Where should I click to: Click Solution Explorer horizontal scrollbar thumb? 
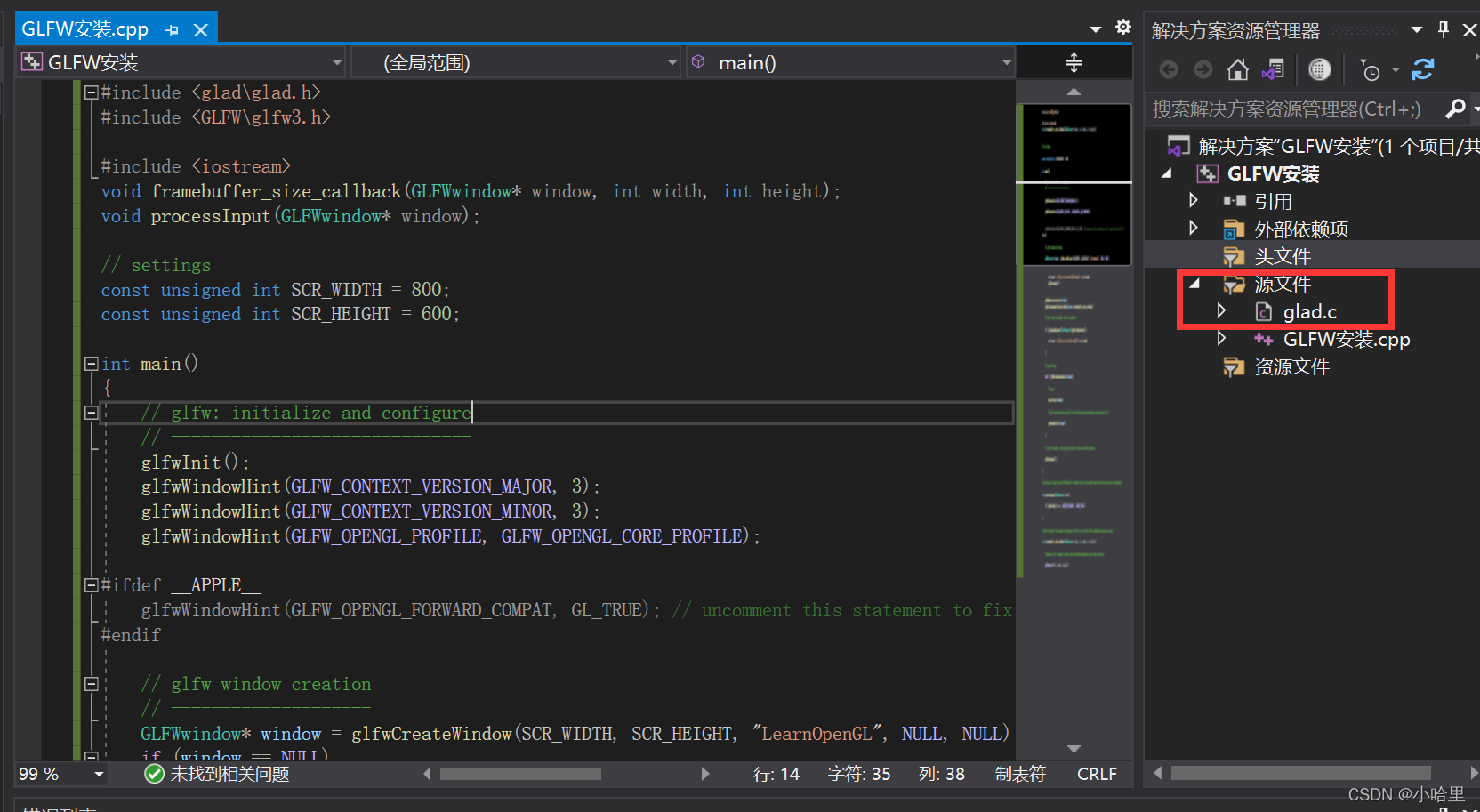[1300, 773]
